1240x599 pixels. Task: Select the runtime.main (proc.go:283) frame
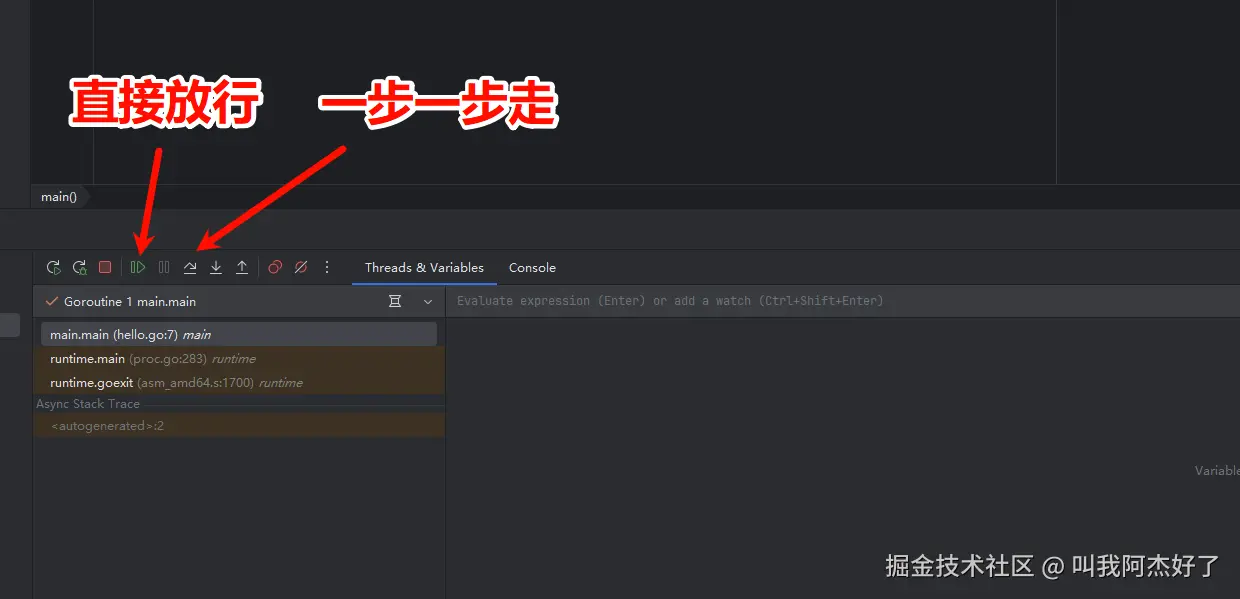pos(239,359)
